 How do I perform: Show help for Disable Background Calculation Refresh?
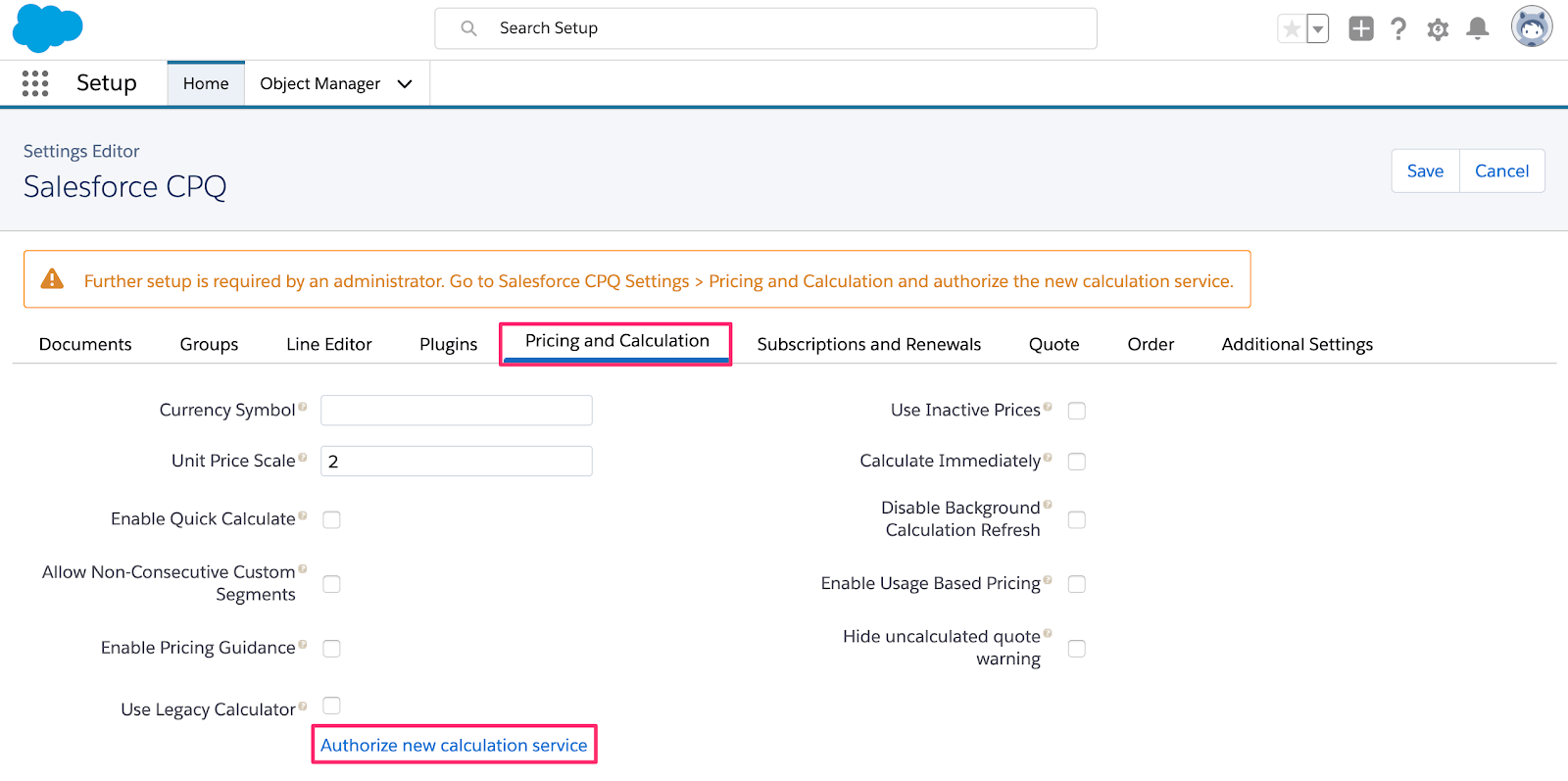(x=1048, y=505)
